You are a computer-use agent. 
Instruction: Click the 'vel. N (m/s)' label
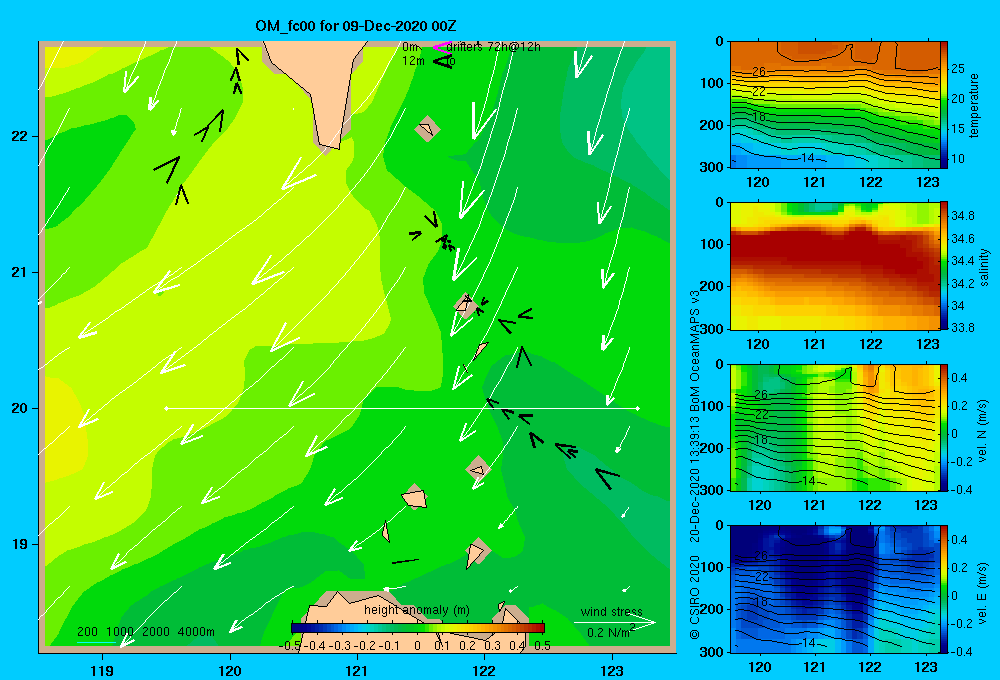(x=983, y=431)
